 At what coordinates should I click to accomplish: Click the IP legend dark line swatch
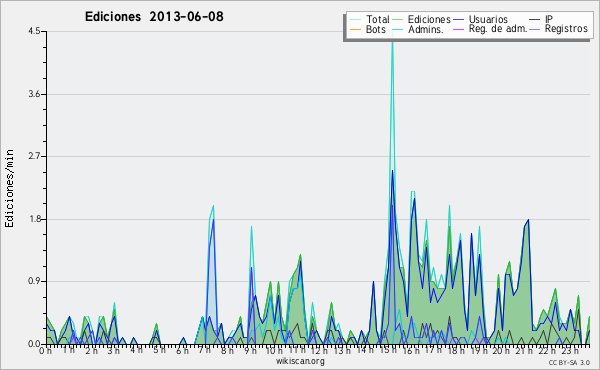[535, 20]
